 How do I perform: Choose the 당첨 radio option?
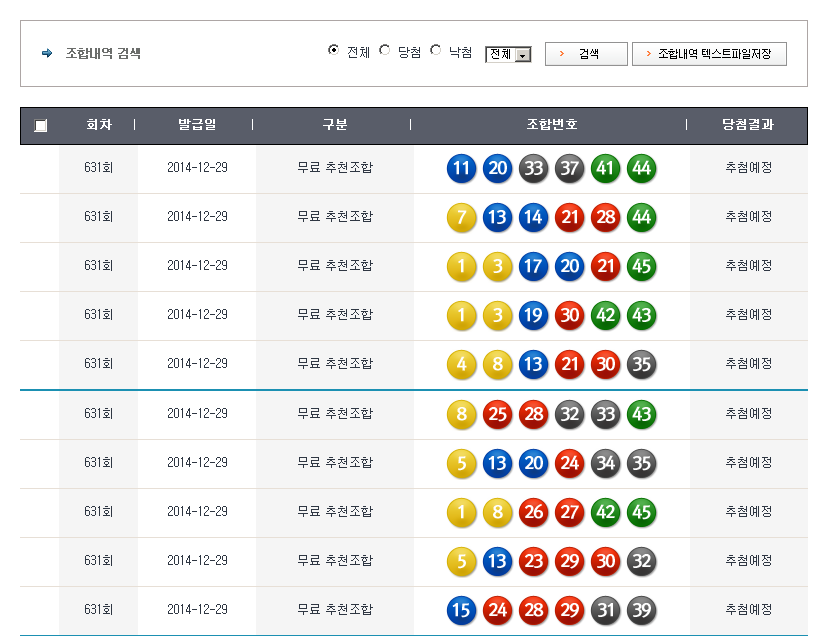click(385, 50)
